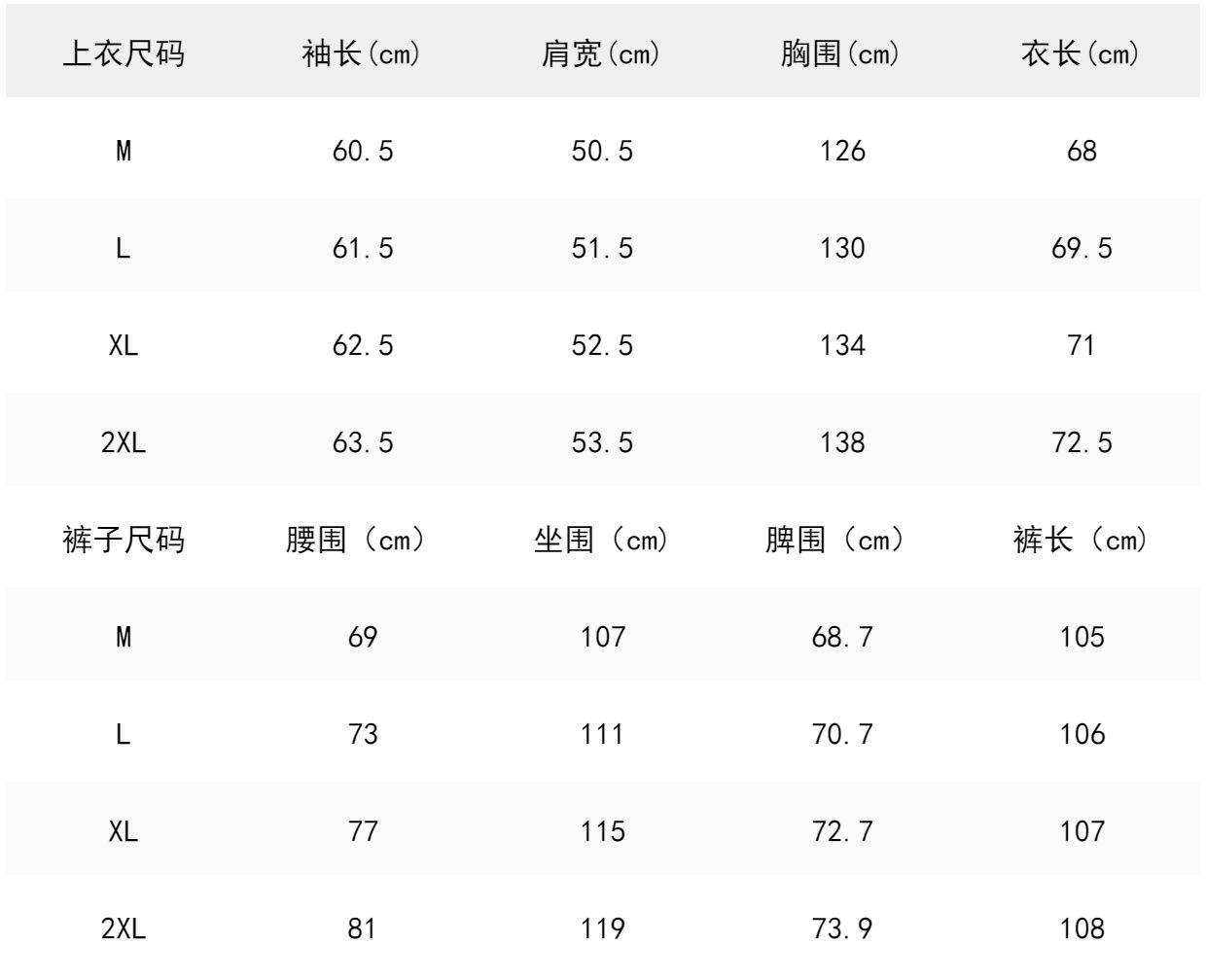Click the 坐围（cm）column header

click(x=602, y=540)
